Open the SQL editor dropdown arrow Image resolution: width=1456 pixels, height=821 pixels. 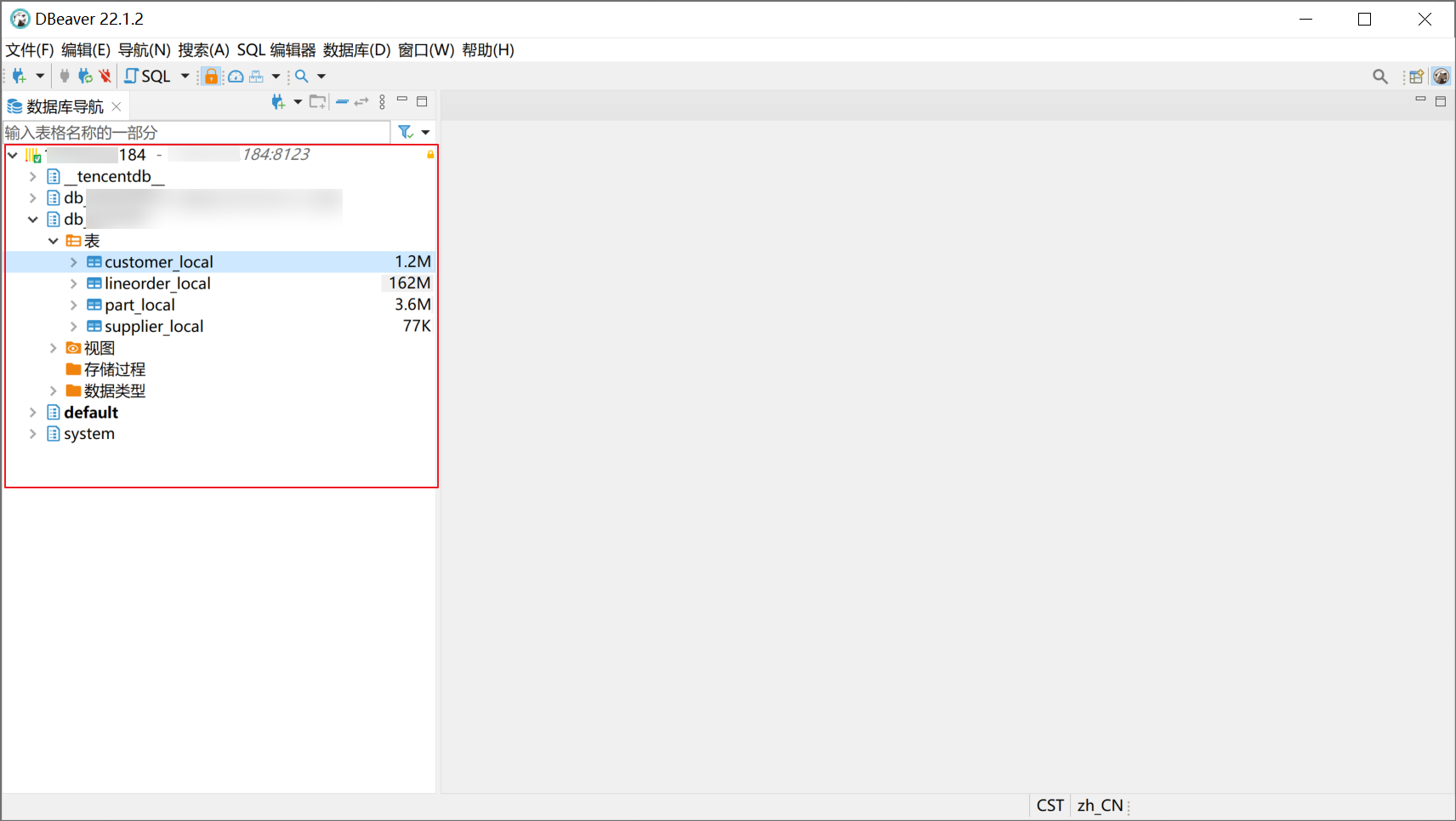[185, 76]
